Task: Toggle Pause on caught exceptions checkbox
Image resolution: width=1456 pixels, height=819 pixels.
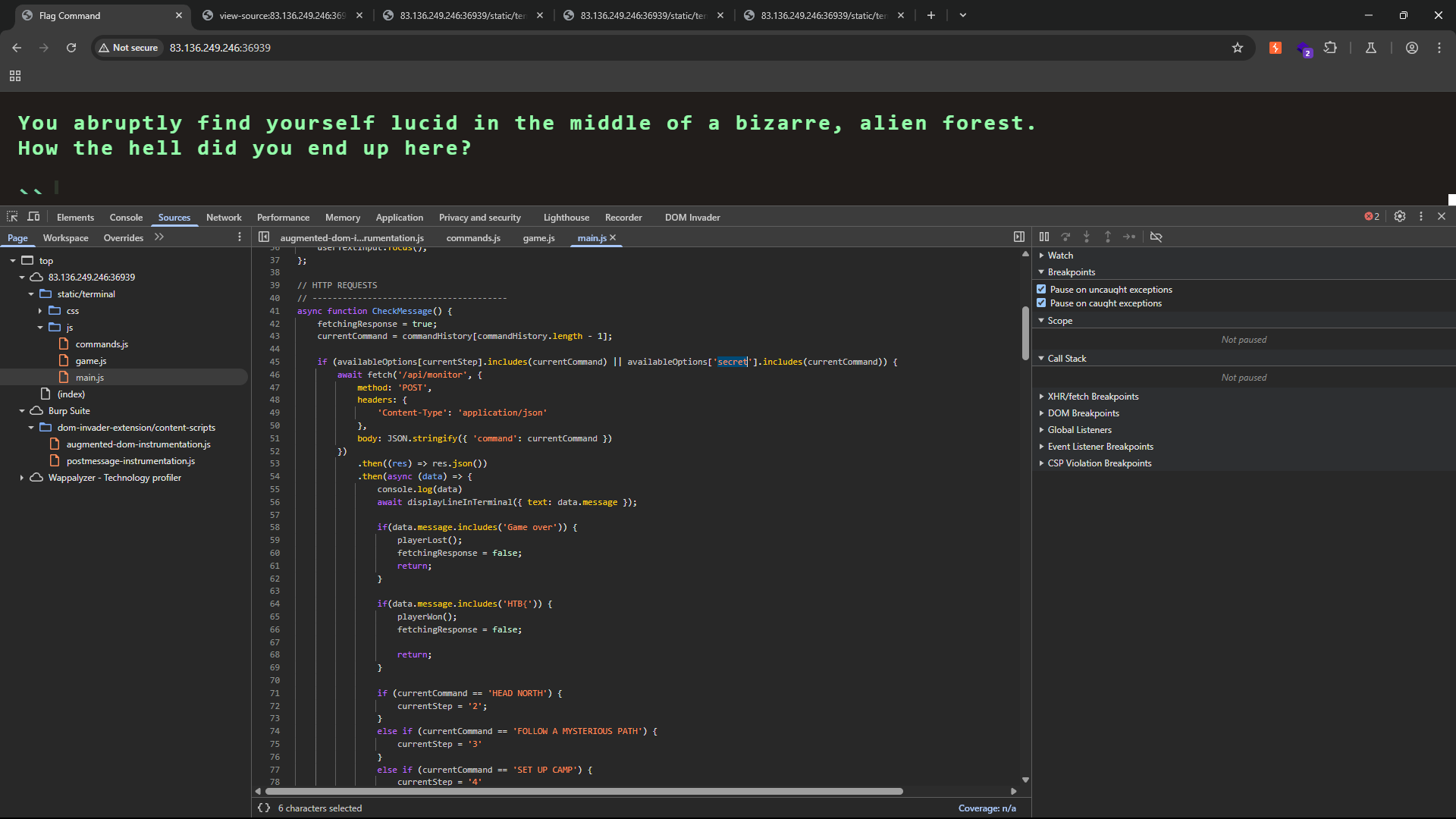Action: click(x=1042, y=303)
